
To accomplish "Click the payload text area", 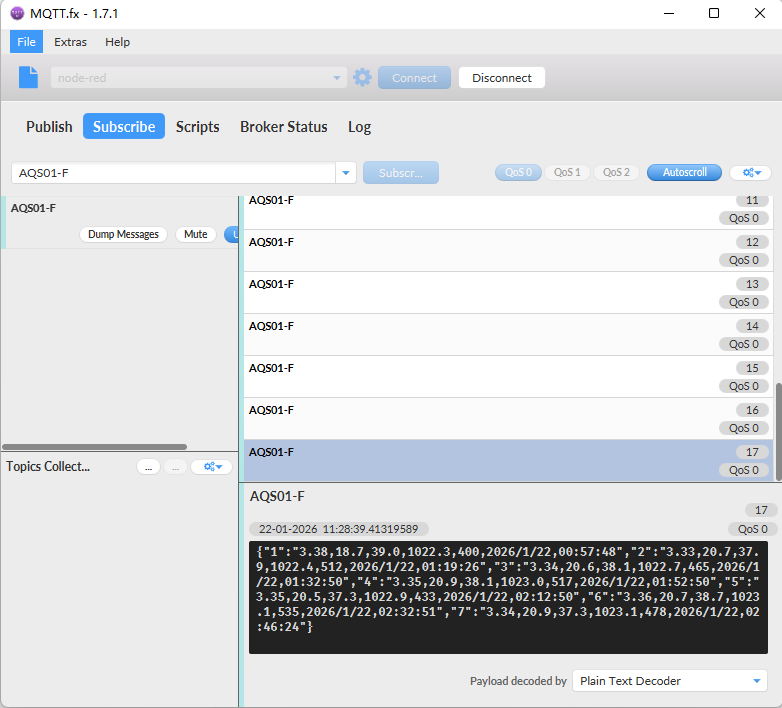I will tap(508, 597).
